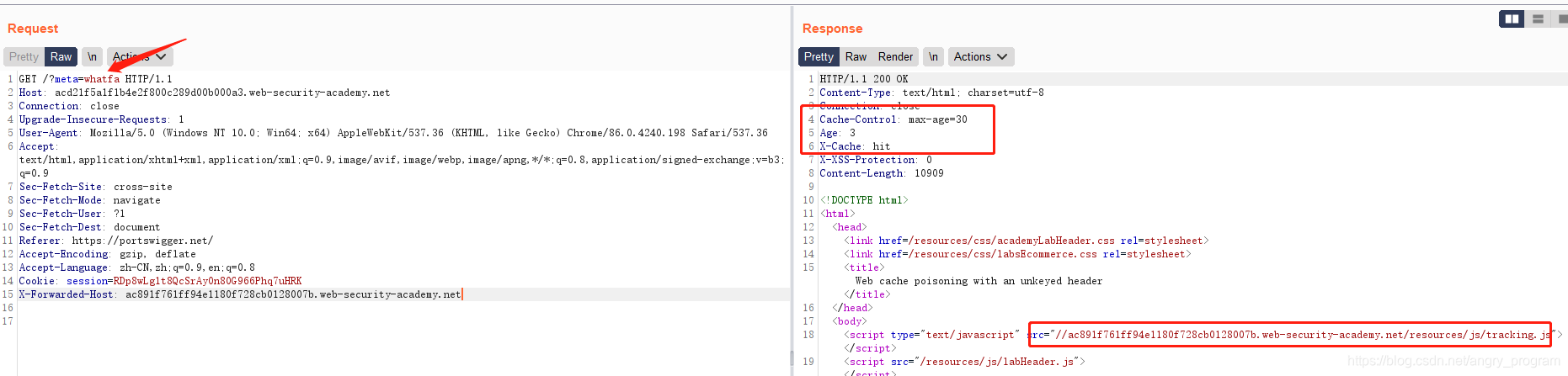Screen dimensions: 1568x376
Task: Toggle non-printable characters \n in Response panel
Action: click(x=933, y=56)
